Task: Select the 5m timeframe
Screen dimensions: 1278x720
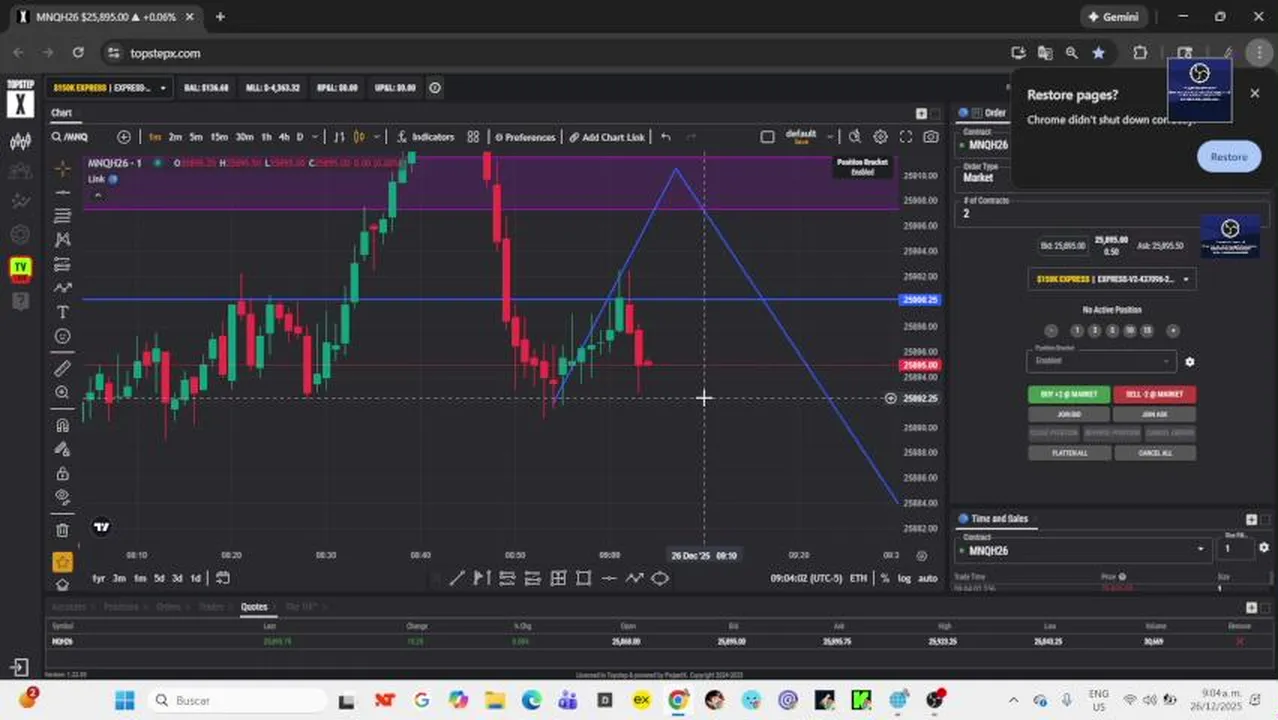Action: [x=196, y=137]
